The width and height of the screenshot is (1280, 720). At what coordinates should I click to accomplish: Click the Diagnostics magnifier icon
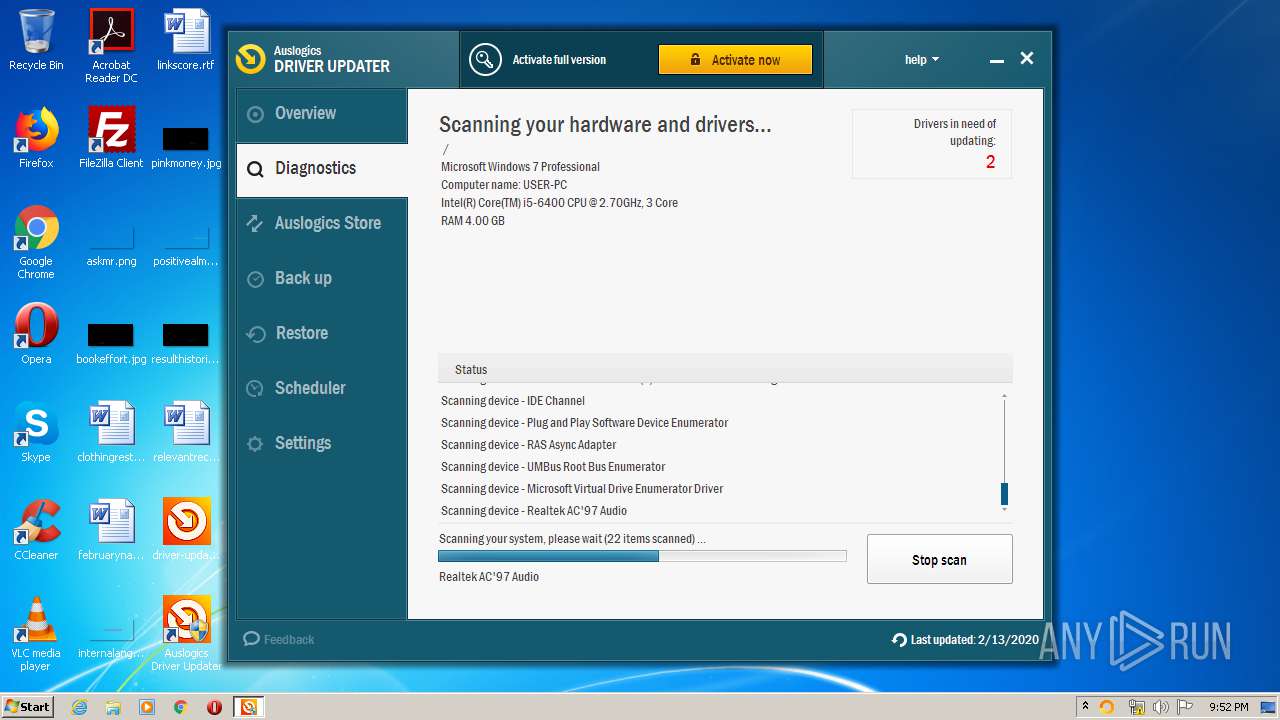tap(256, 169)
